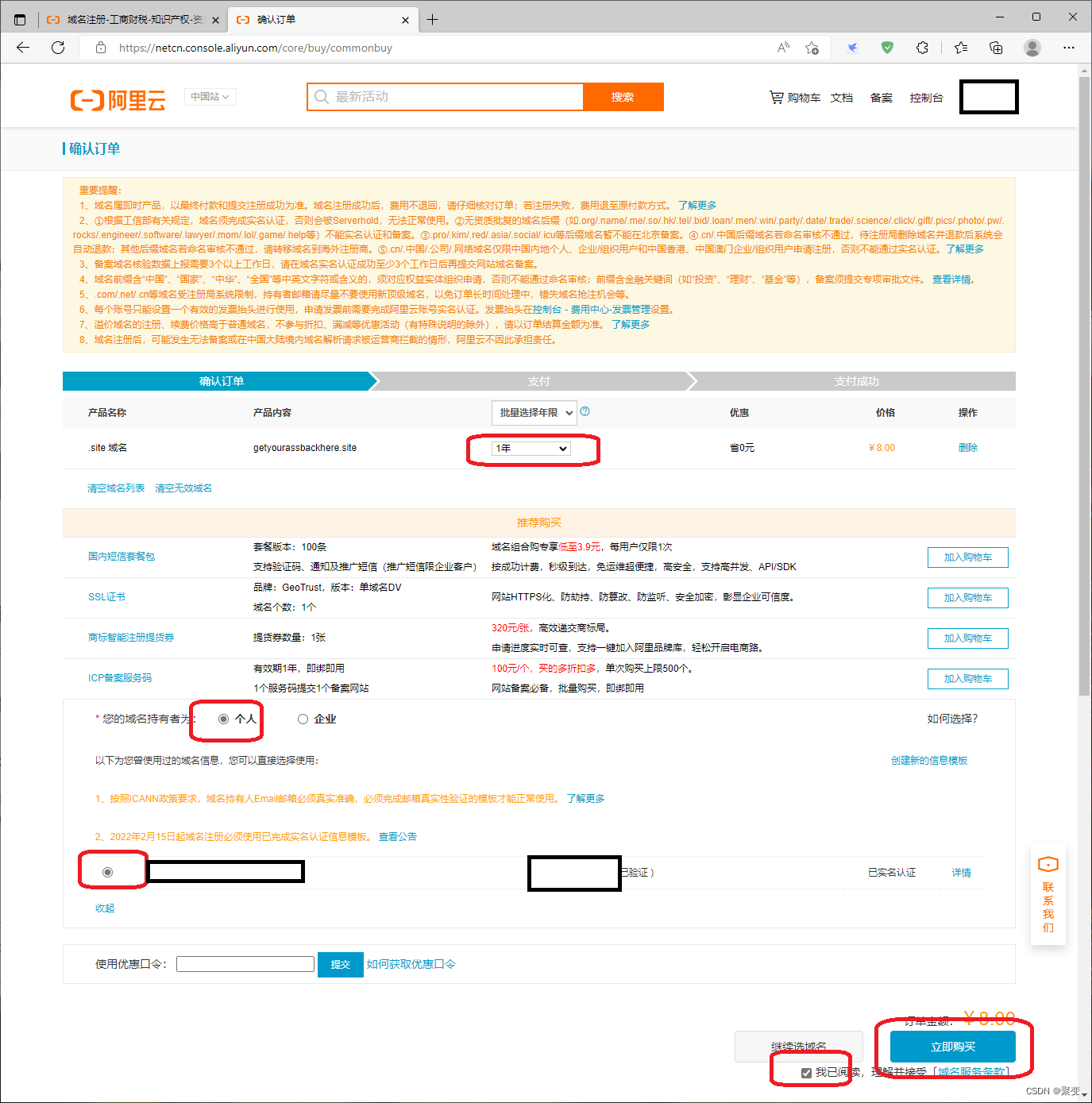Add page to favorites star icon

click(x=812, y=48)
